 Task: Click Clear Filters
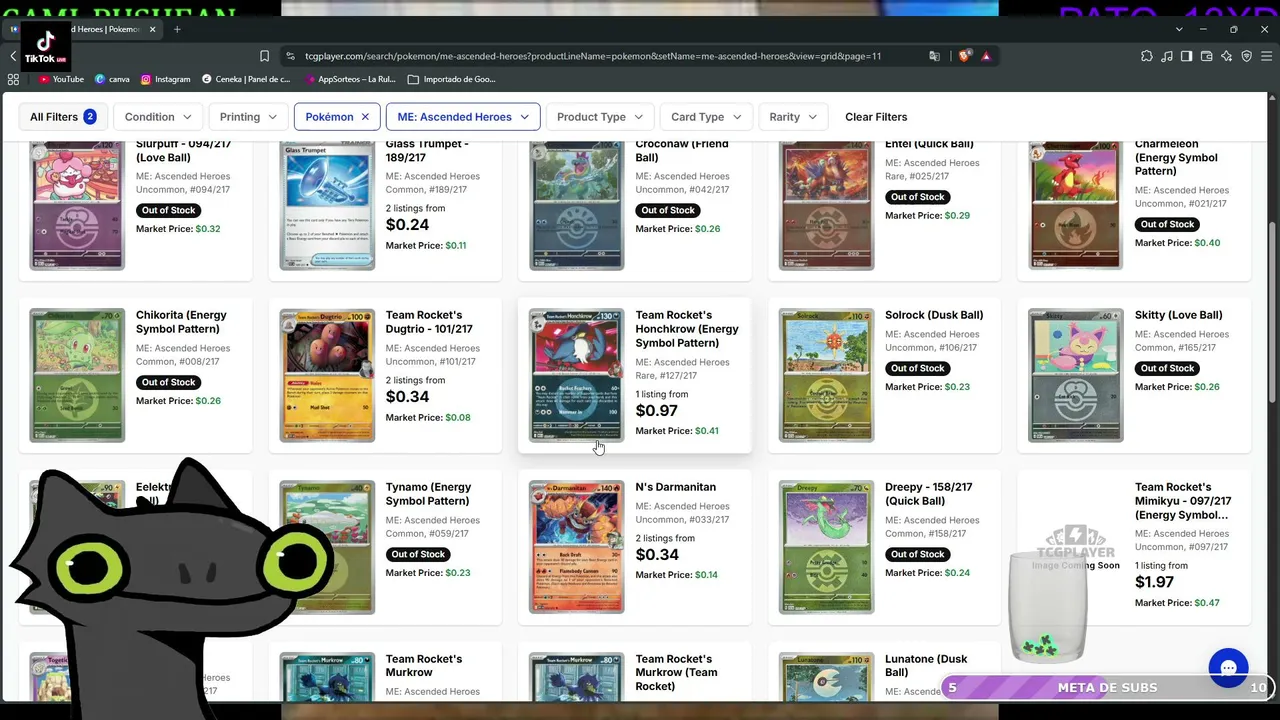[876, 117]
